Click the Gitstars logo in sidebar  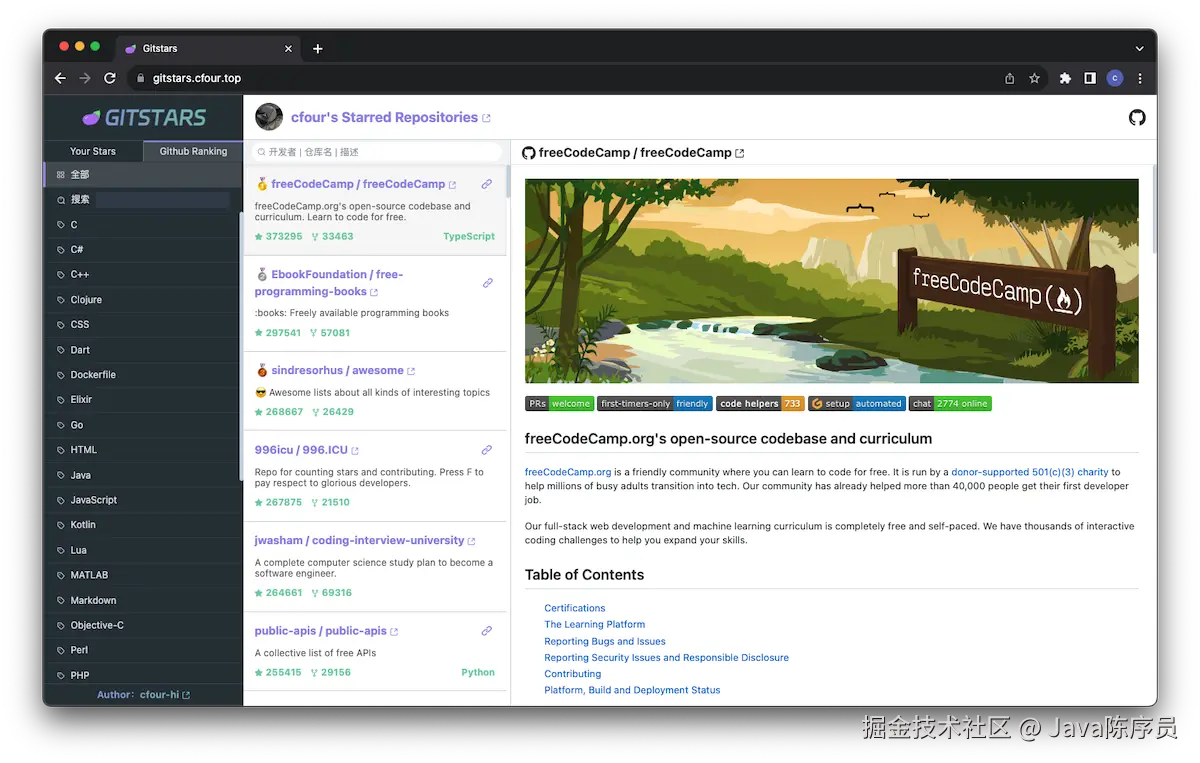(144, 118)
